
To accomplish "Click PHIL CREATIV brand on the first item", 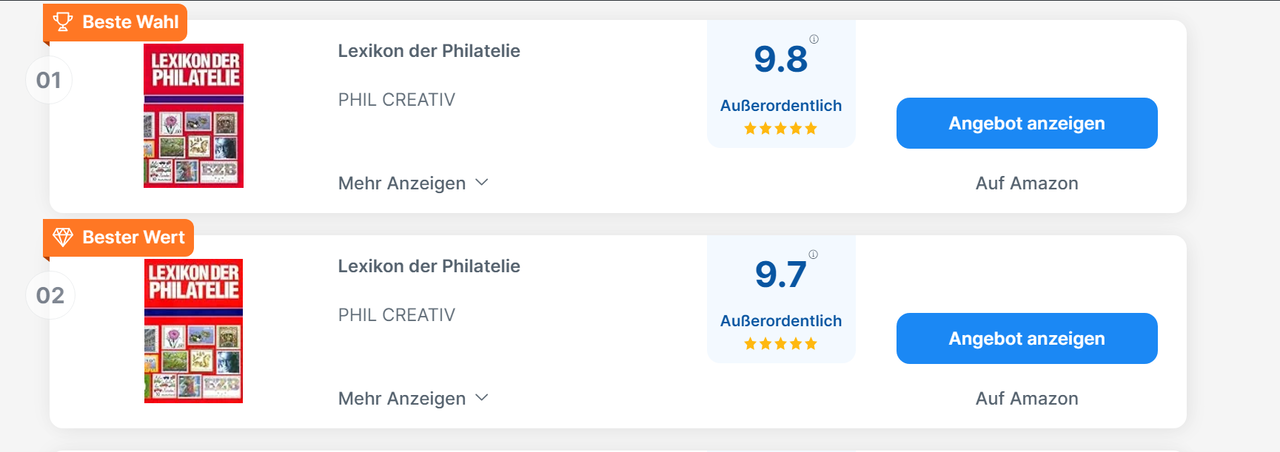I will [397, 100].
